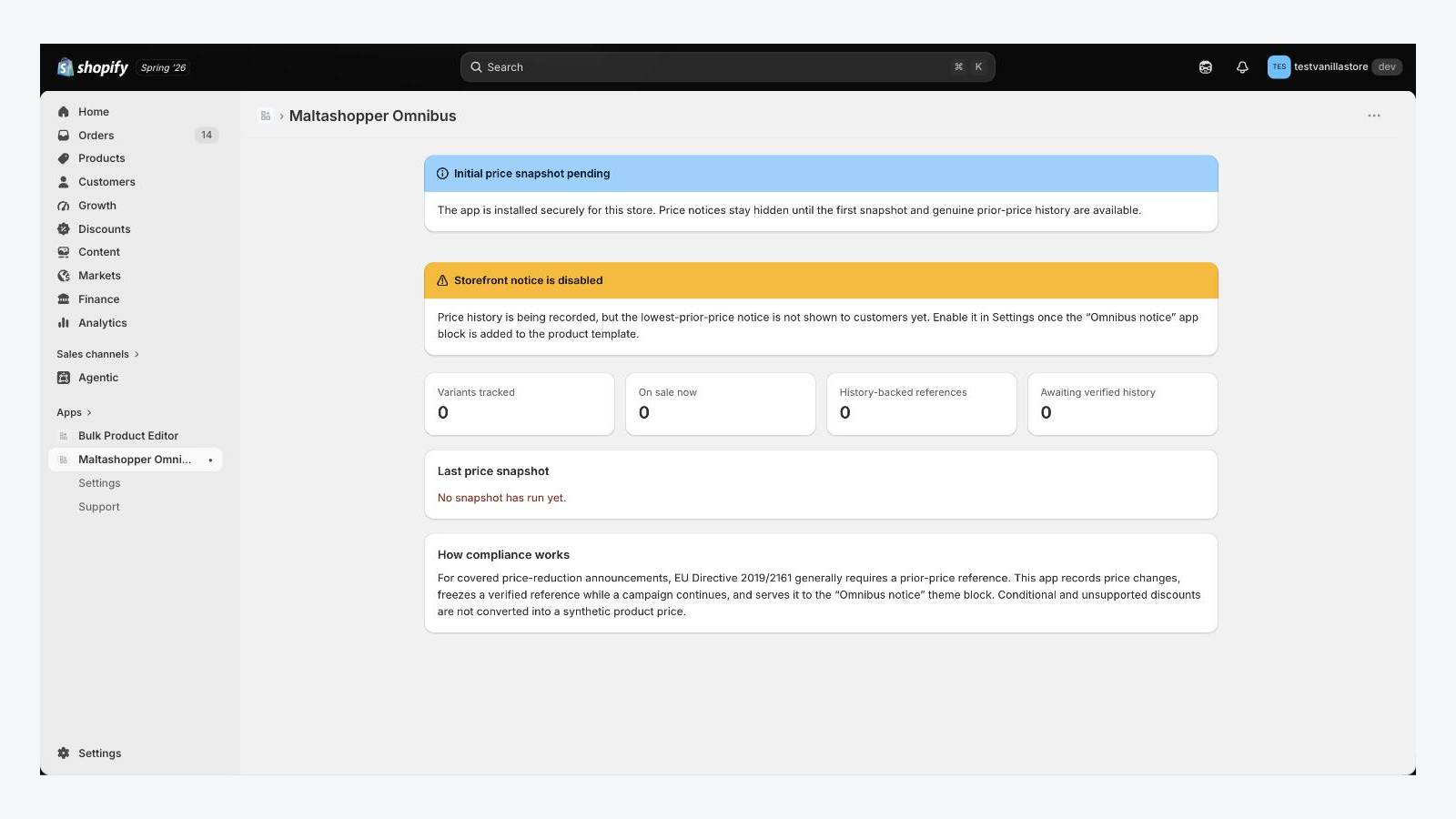Click the Markets globe icon
The image size is (1456, 819).
64,276
